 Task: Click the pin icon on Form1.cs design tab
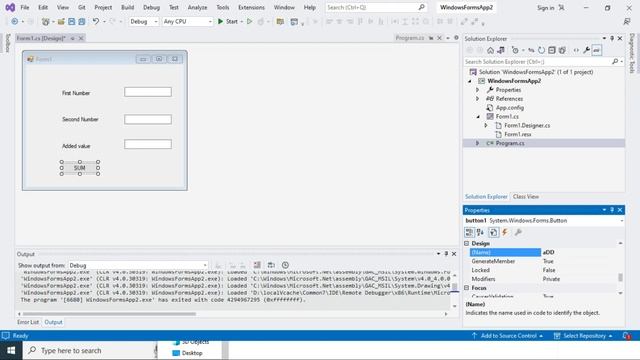tap(73, 38)
